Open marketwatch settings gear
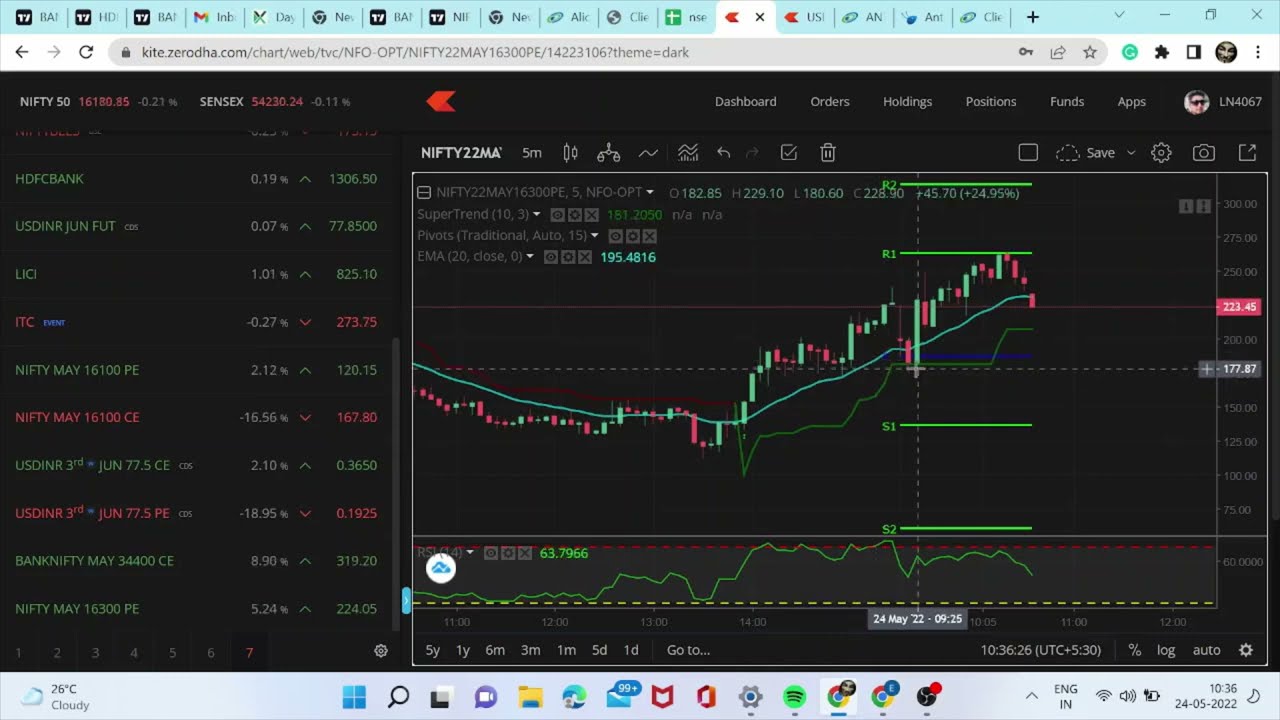This screenshot has height=720, width=1280. click(381, 651)
